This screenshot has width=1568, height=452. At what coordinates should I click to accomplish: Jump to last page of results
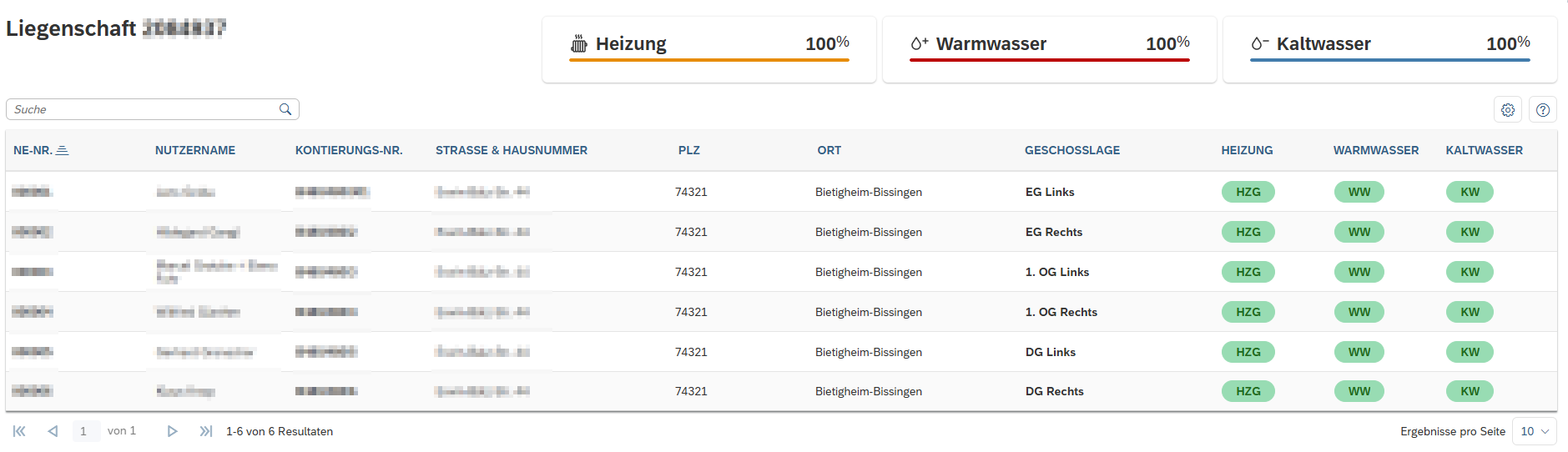[205, 431]
